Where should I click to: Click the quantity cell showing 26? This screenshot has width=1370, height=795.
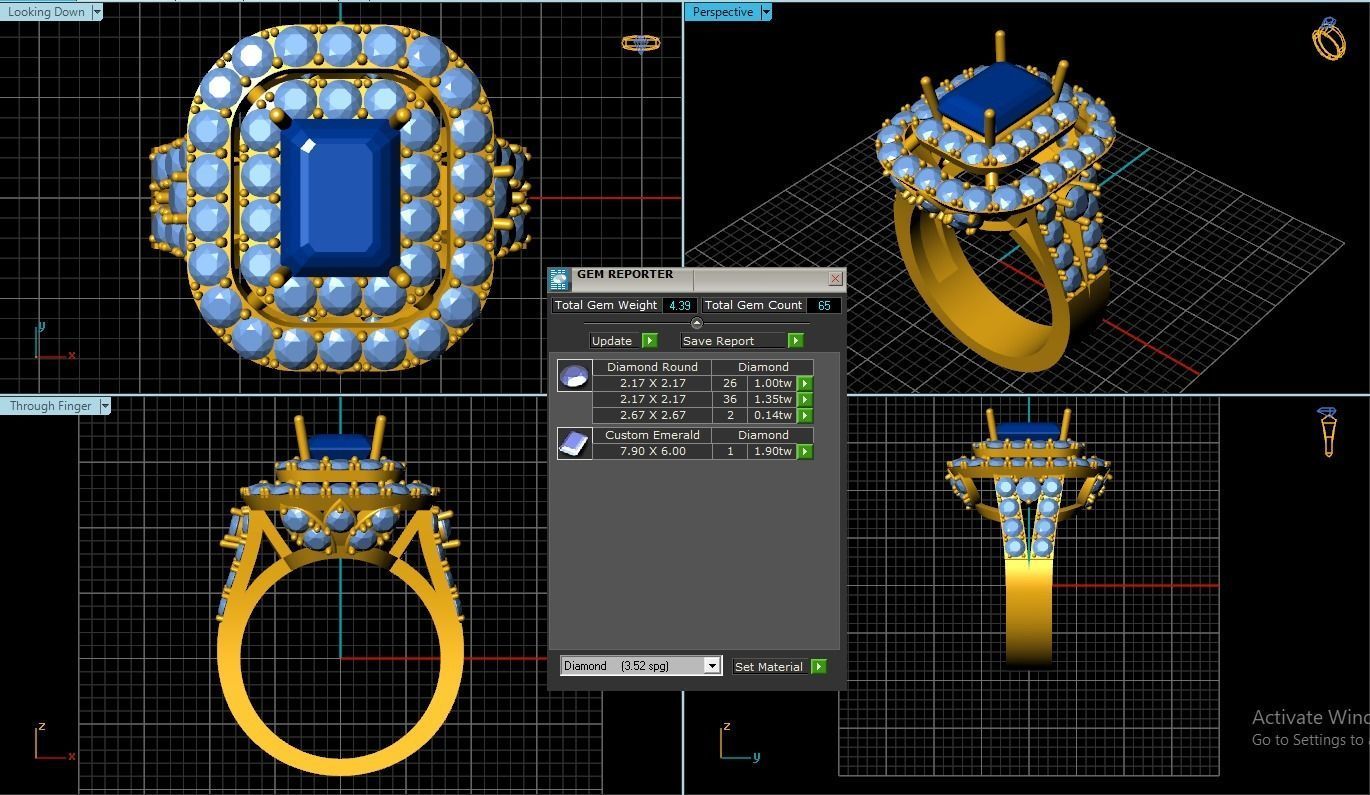[x=729, y=383]
